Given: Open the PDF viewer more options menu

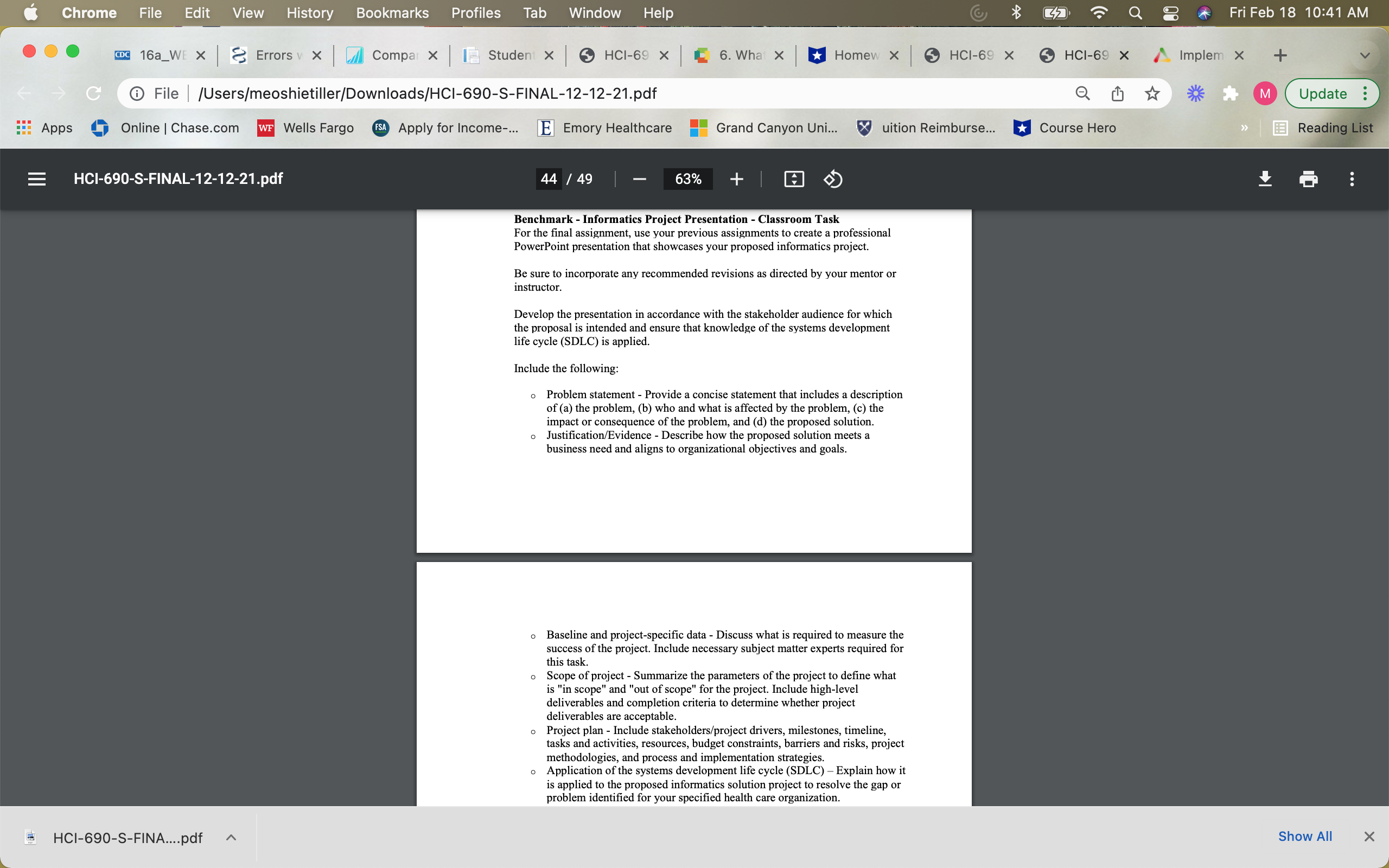Looking at the screenshot, I should point(1352,178).
